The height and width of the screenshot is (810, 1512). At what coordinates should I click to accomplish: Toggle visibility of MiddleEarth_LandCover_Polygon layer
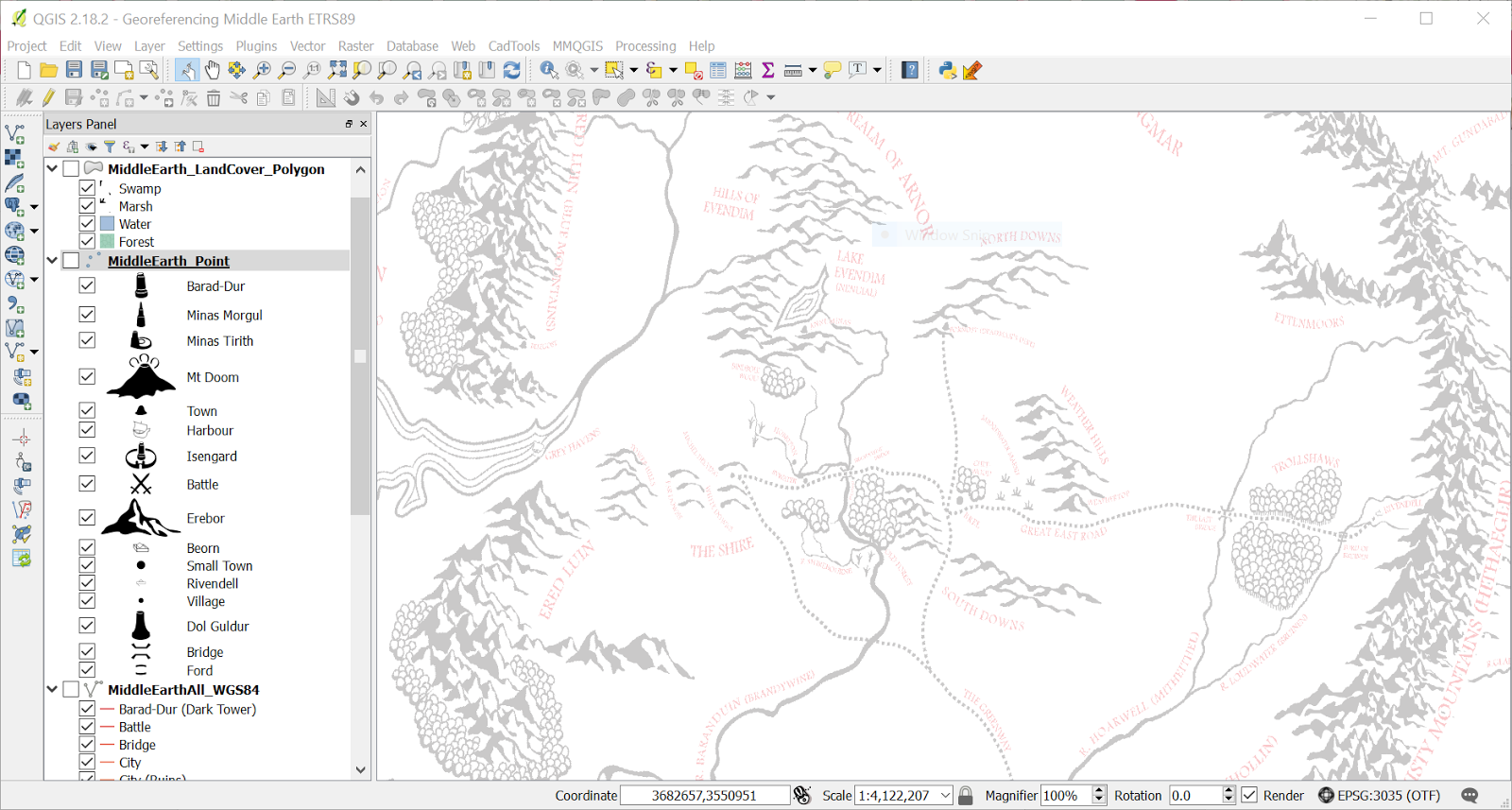coord(71,169)
